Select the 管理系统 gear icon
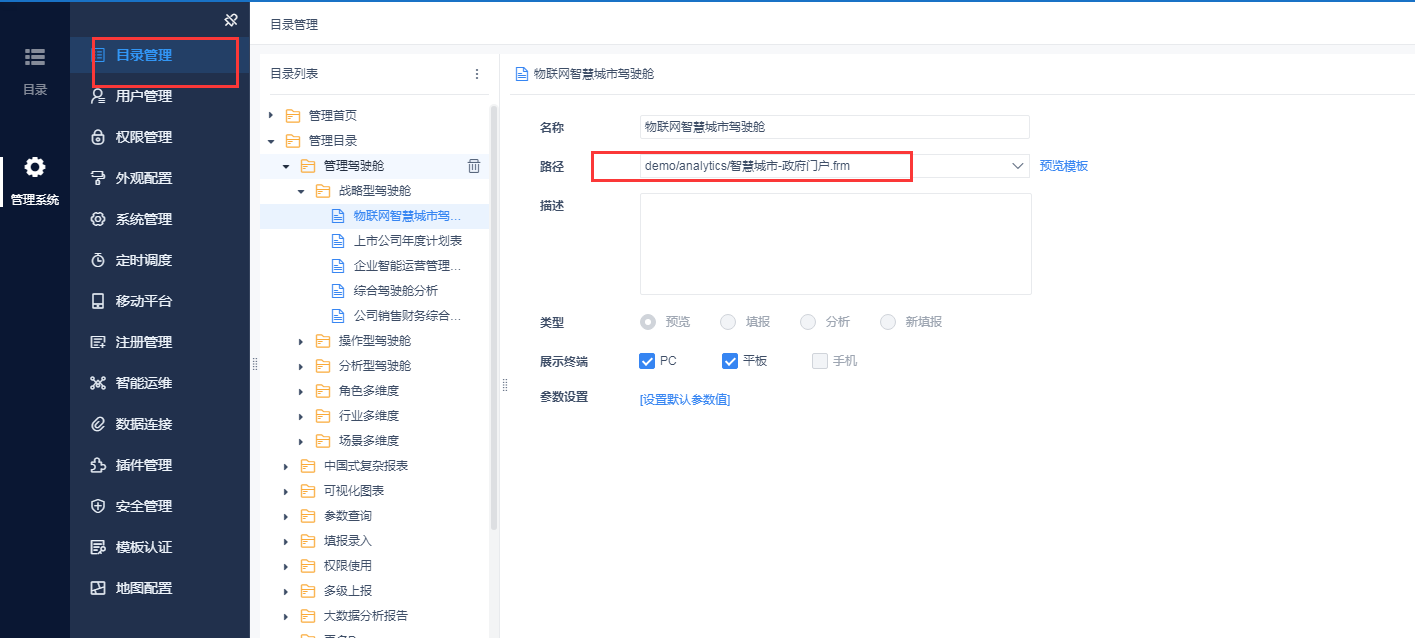The height and width of the screenshot is (638, 1415). (35, 167)
